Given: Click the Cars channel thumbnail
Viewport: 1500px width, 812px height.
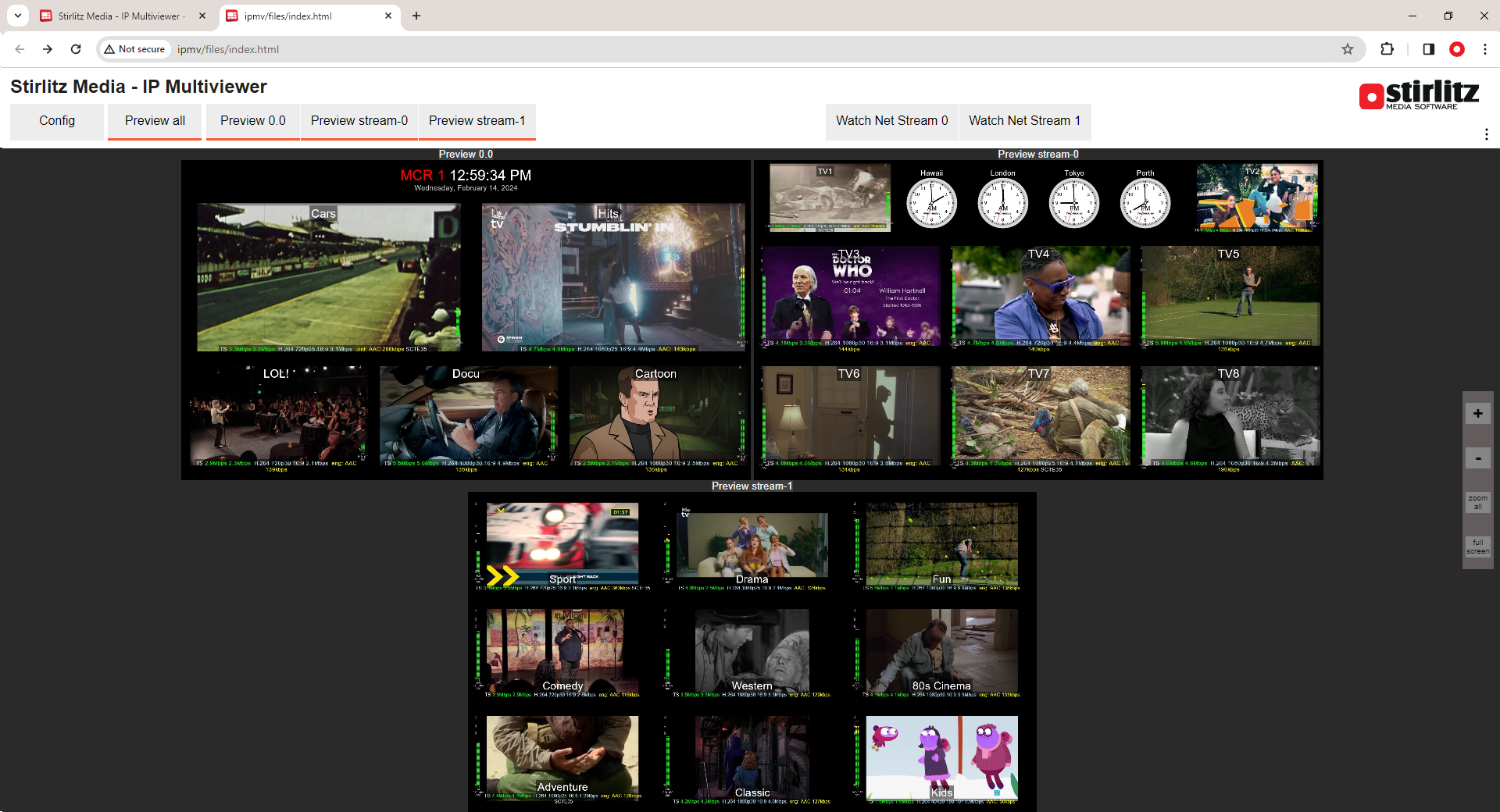Looking at the screenshot, I should [x=329, y=277].
